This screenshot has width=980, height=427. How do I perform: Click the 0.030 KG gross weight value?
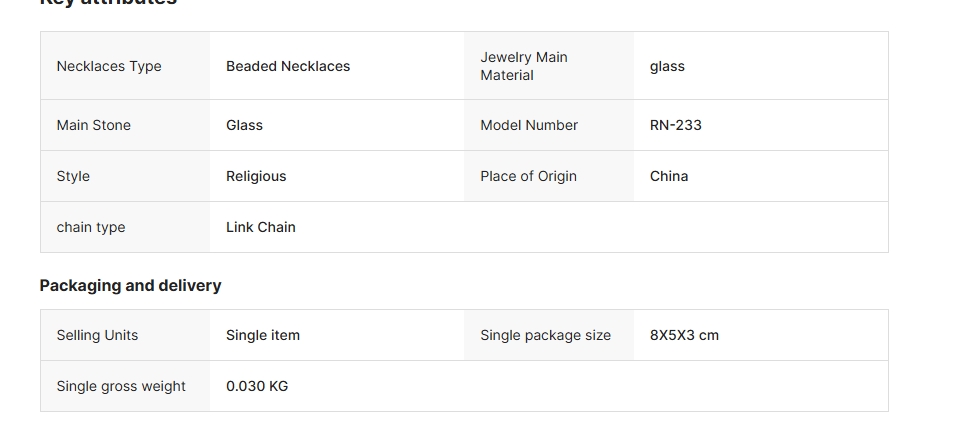coord(257,386)
